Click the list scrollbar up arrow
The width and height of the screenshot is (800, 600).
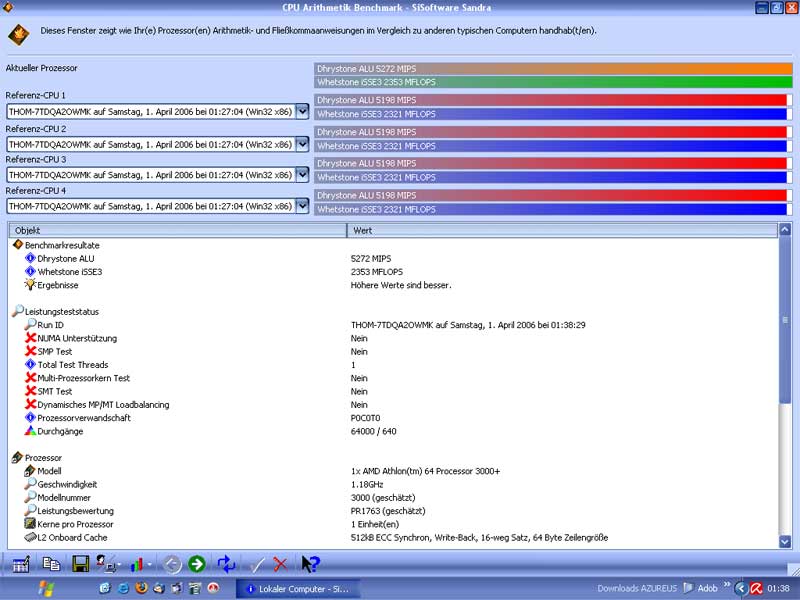785,230
